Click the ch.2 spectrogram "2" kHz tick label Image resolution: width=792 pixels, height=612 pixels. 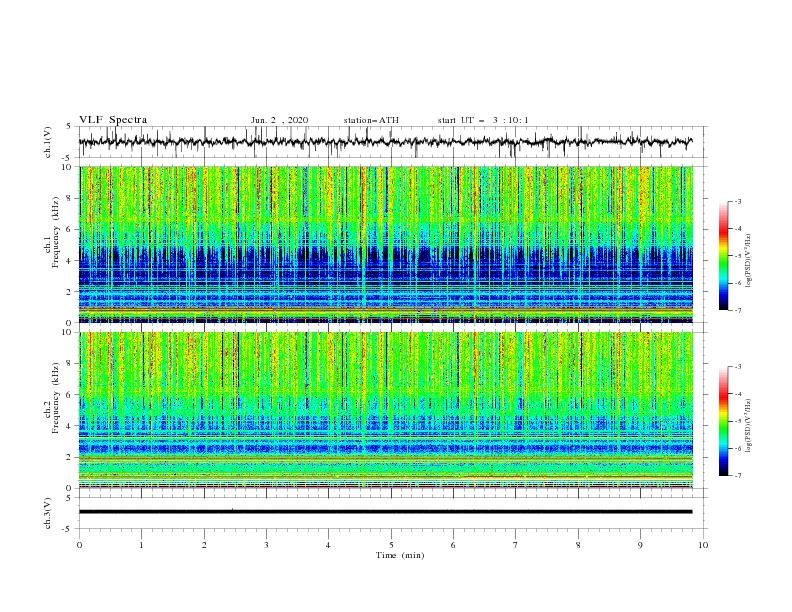click(x=69, y=457)
